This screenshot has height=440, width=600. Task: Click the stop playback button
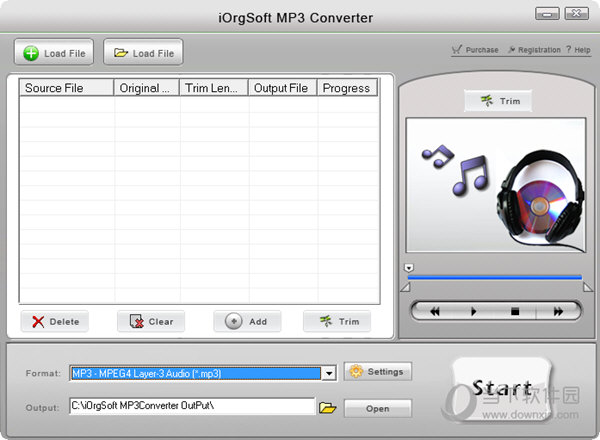pos(515,311)
